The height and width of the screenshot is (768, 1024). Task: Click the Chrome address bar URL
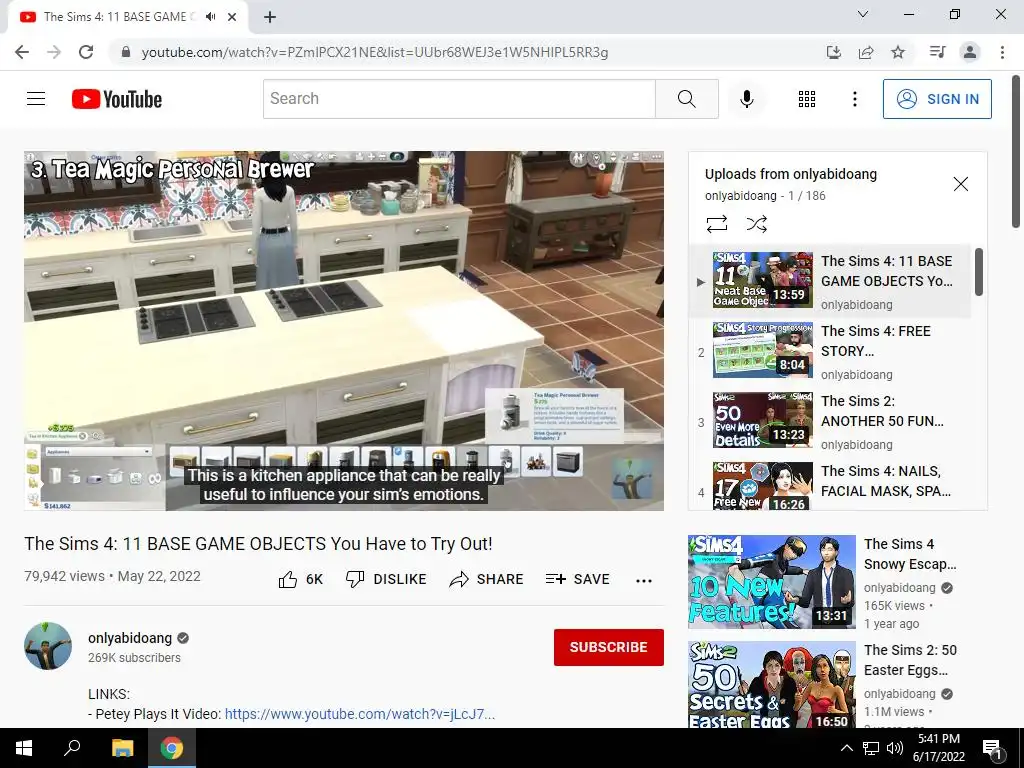point(375,52)
